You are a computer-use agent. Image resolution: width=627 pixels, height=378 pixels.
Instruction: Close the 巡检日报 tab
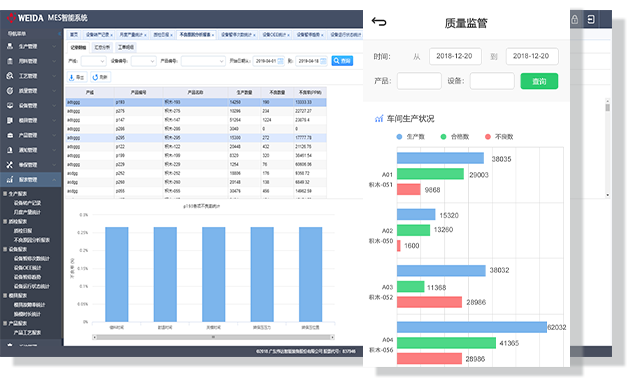[172, 35]
